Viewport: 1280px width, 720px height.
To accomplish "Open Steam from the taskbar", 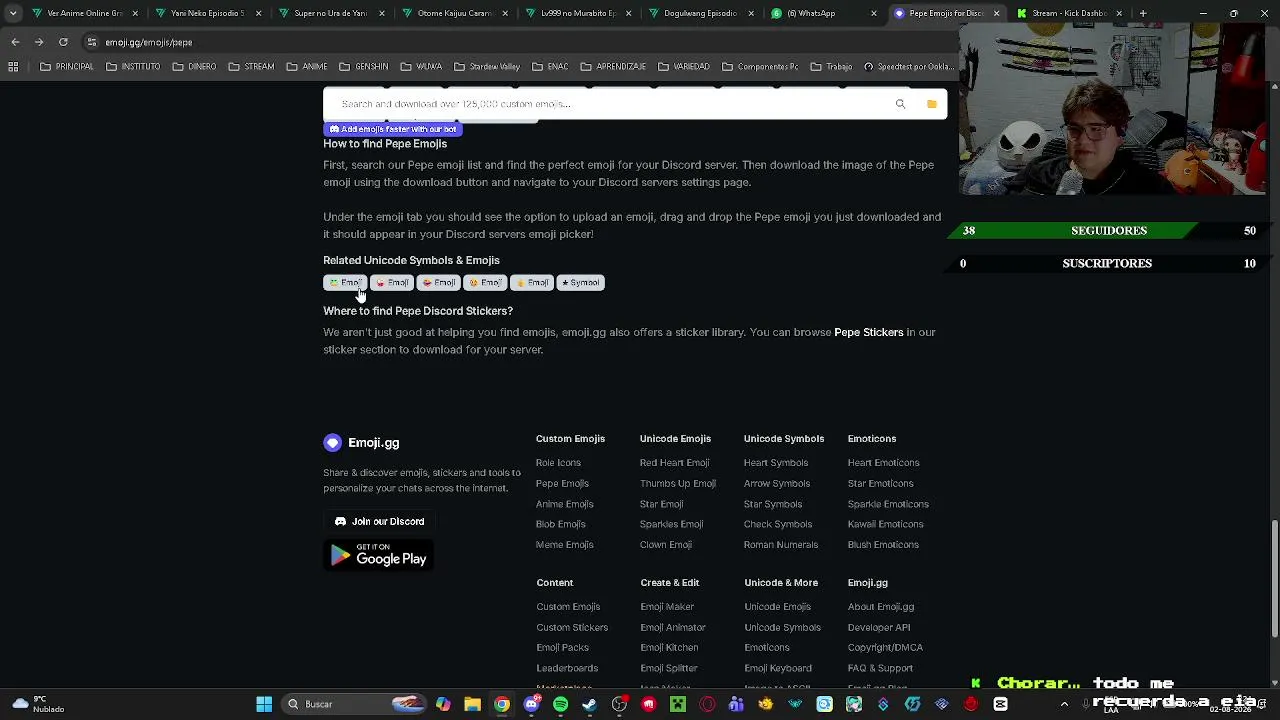I will tap(589, 704).
